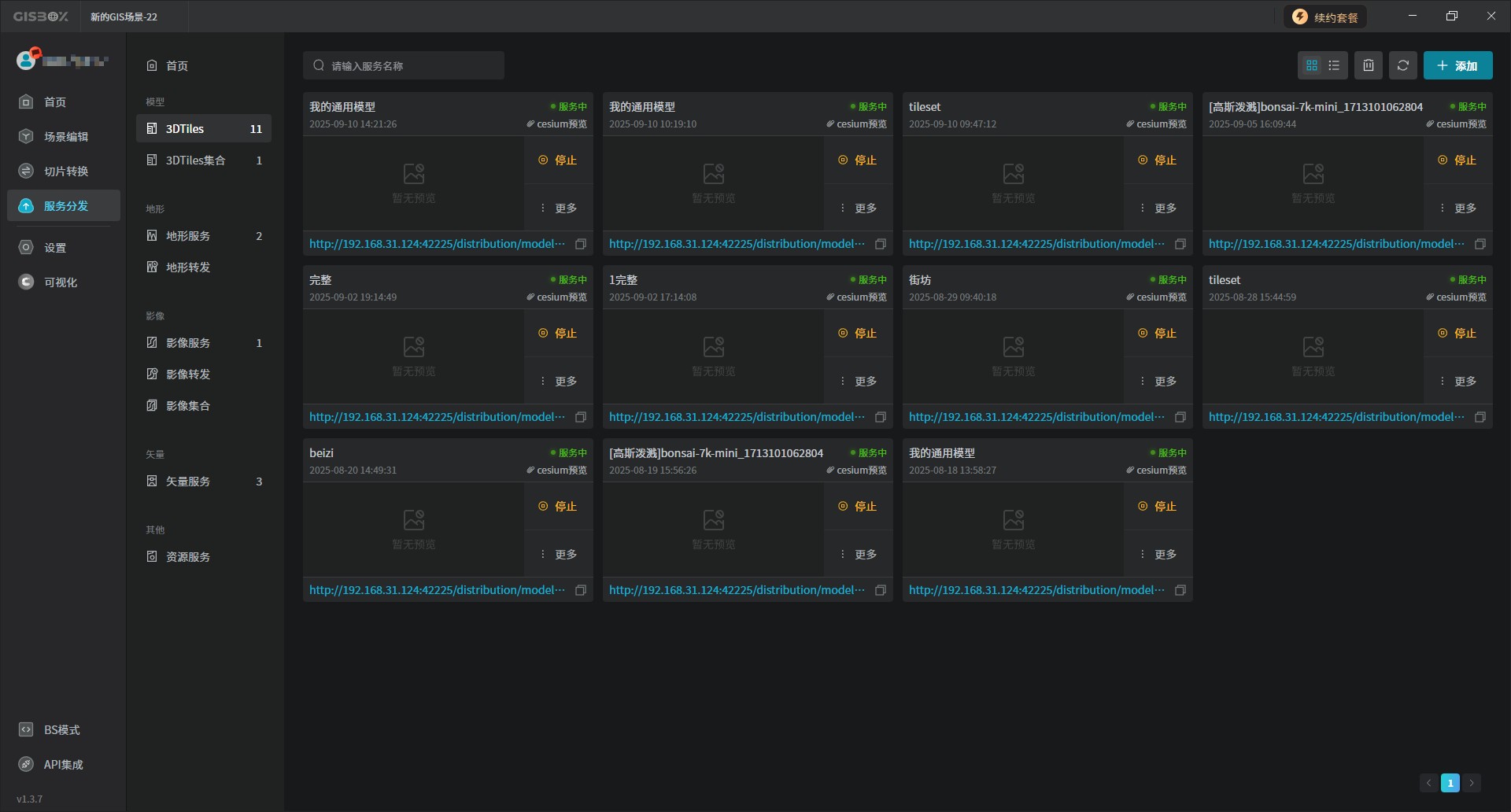Image resolution: width=1511 pixels, height=812 pixels.
Task: Stop the 完整 service
Action: [558, 333]
